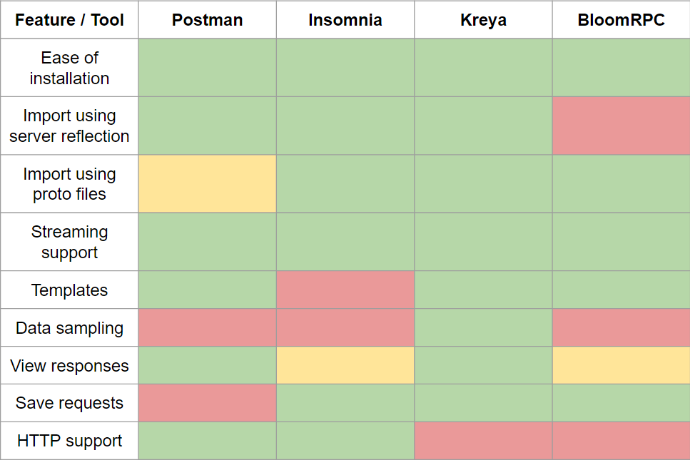Select the Import using proto files label
Viewport: 690px width, 460px height.
click(70, 184)
